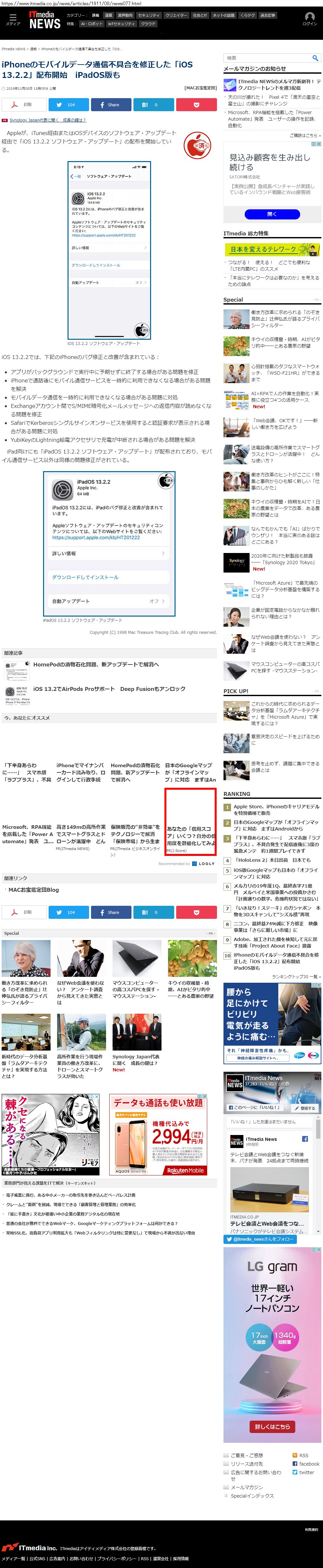Image resolution: width=323 pixels, height=1568 pixels.
Task: Open the MACお宝鑑定団Blog link
Action: (34, 889)
